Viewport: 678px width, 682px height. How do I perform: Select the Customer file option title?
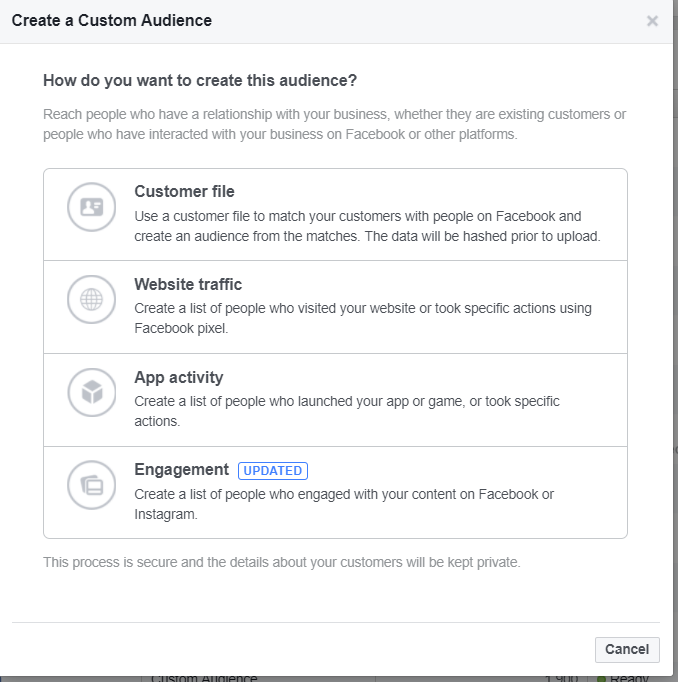tap(184, 192)
